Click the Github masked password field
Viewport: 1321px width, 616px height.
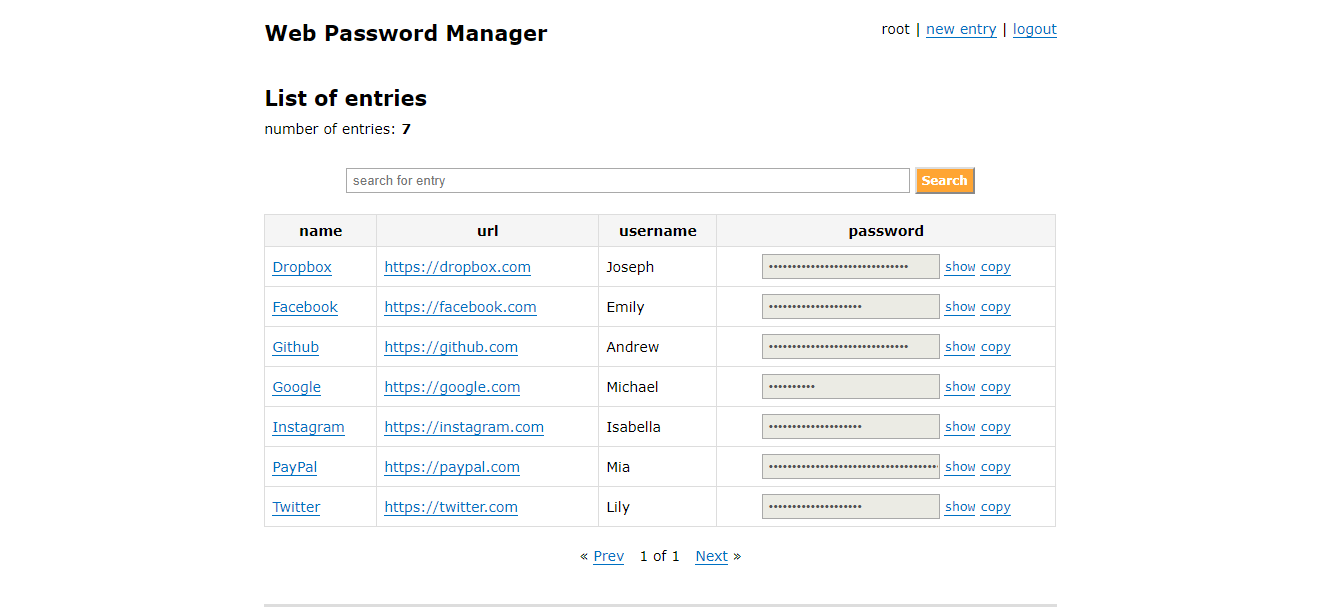point(851,347)
